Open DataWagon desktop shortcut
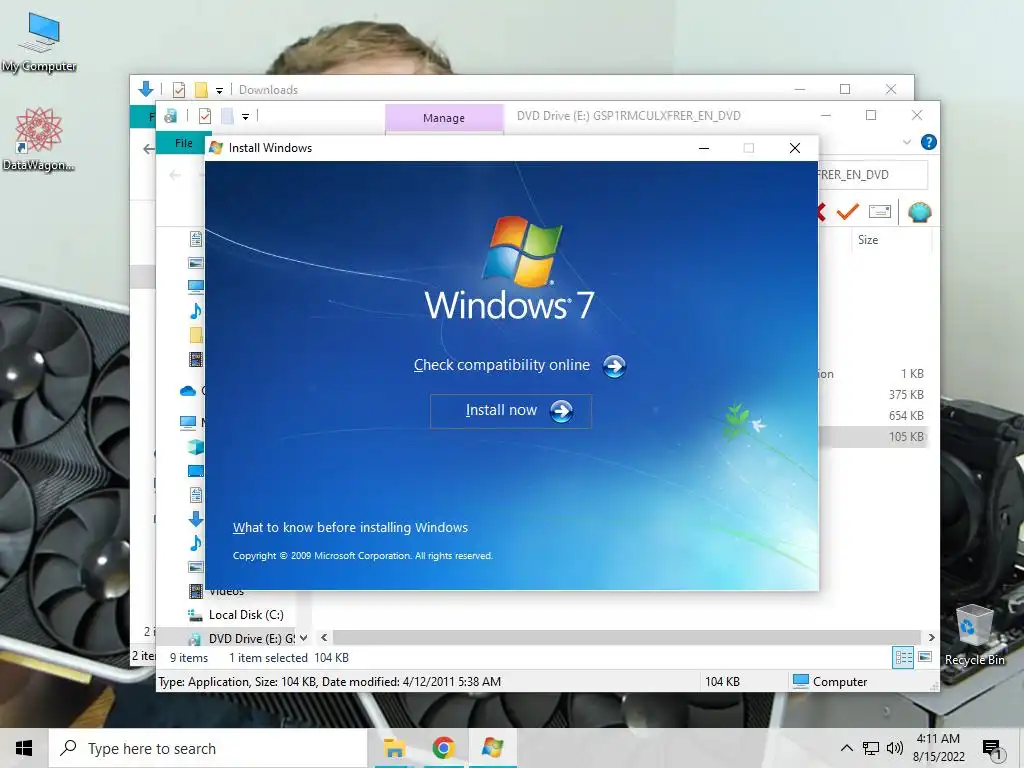 (38, 140)
